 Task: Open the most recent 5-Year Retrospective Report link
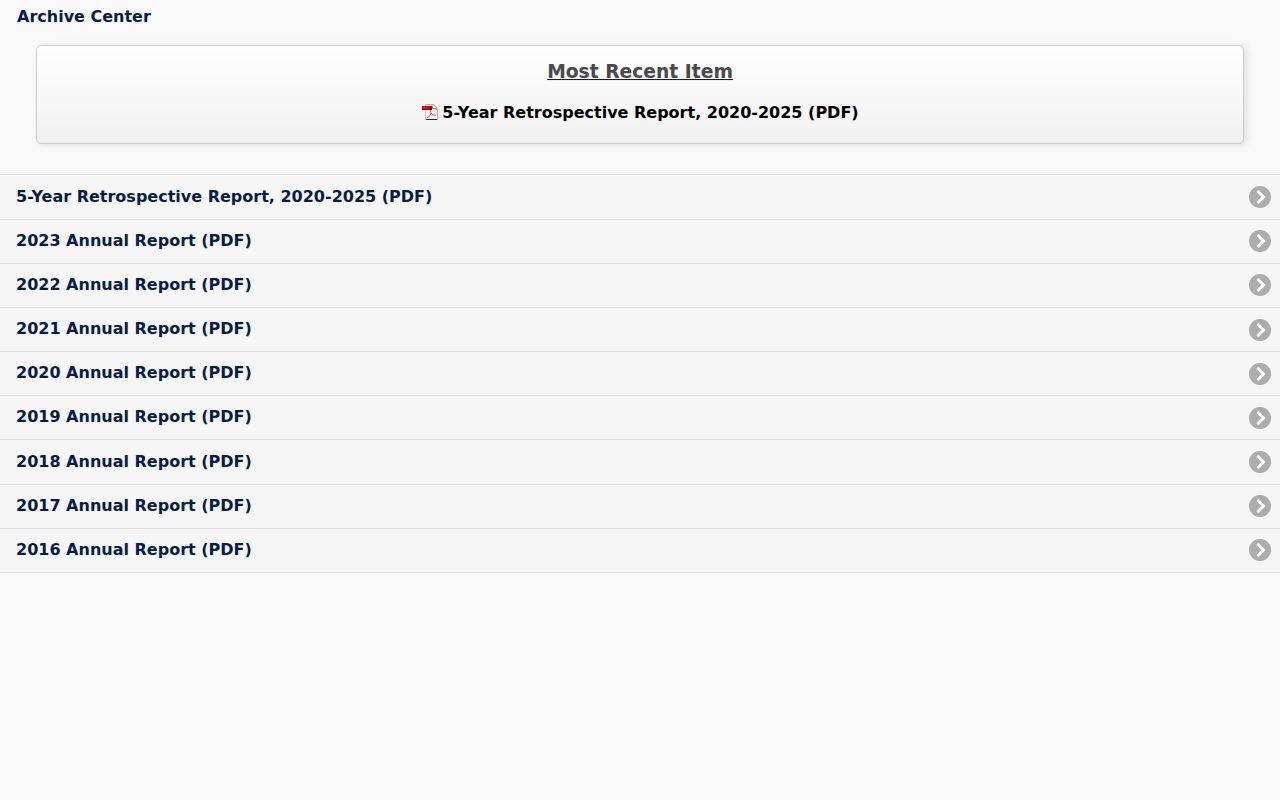pyautogui.click(x=650, y=113)
